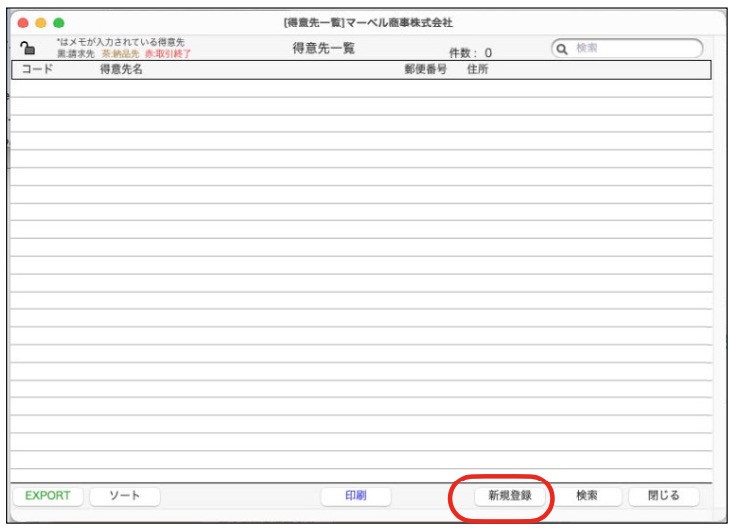Sort by コード column header

click(36, 70)
